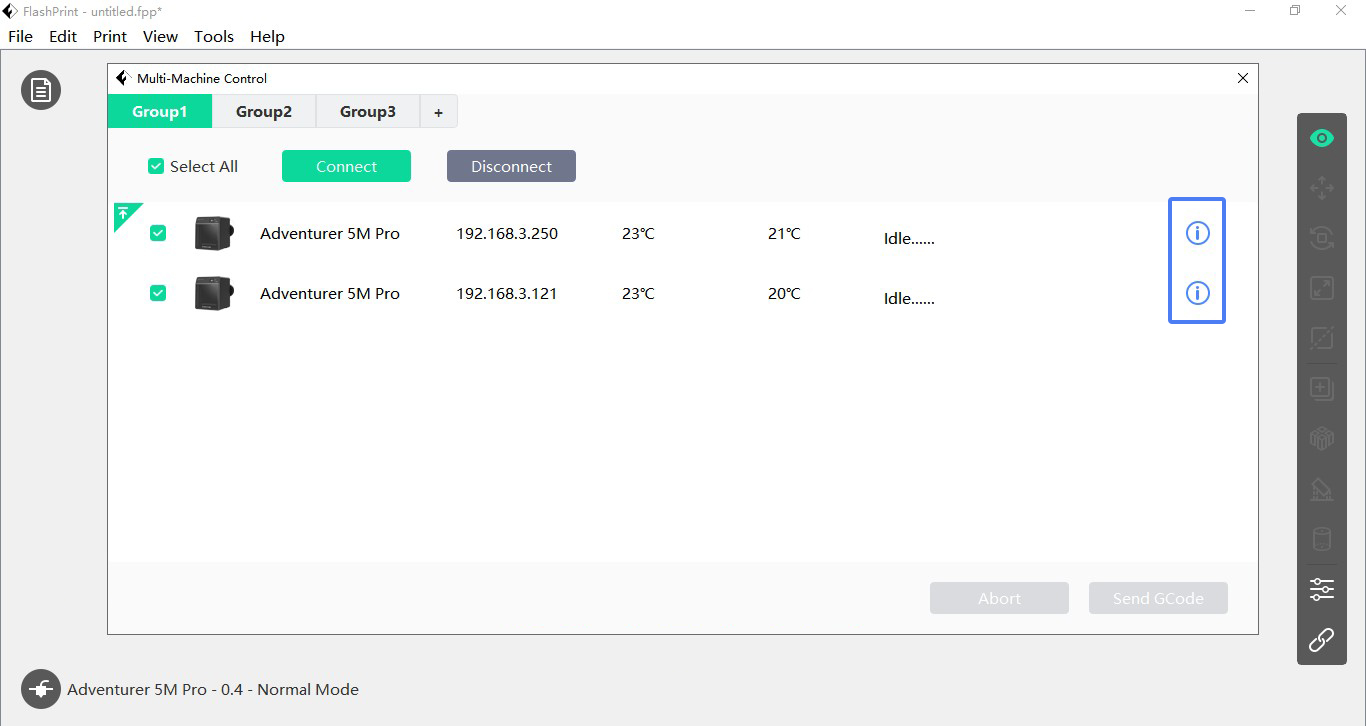
Task: Click IP address 192.168.3.250
Action: [507, 233]
